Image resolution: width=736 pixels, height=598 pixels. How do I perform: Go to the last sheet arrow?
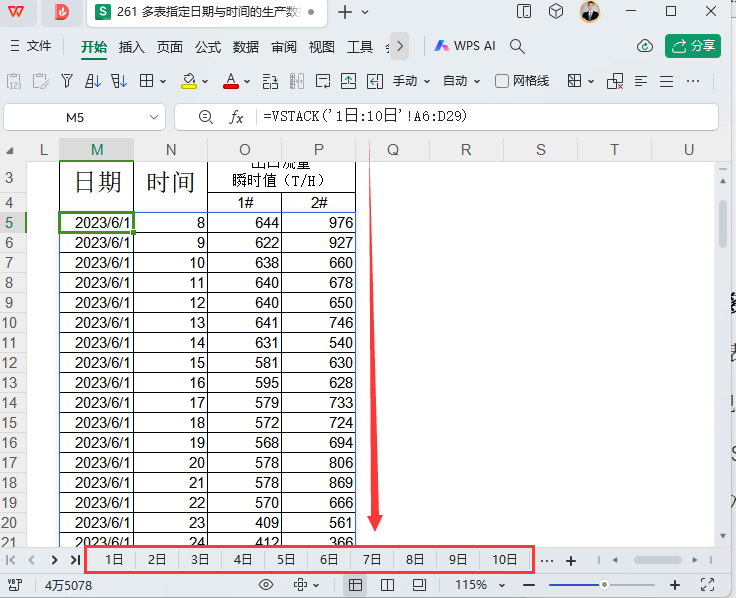[75, 560]
